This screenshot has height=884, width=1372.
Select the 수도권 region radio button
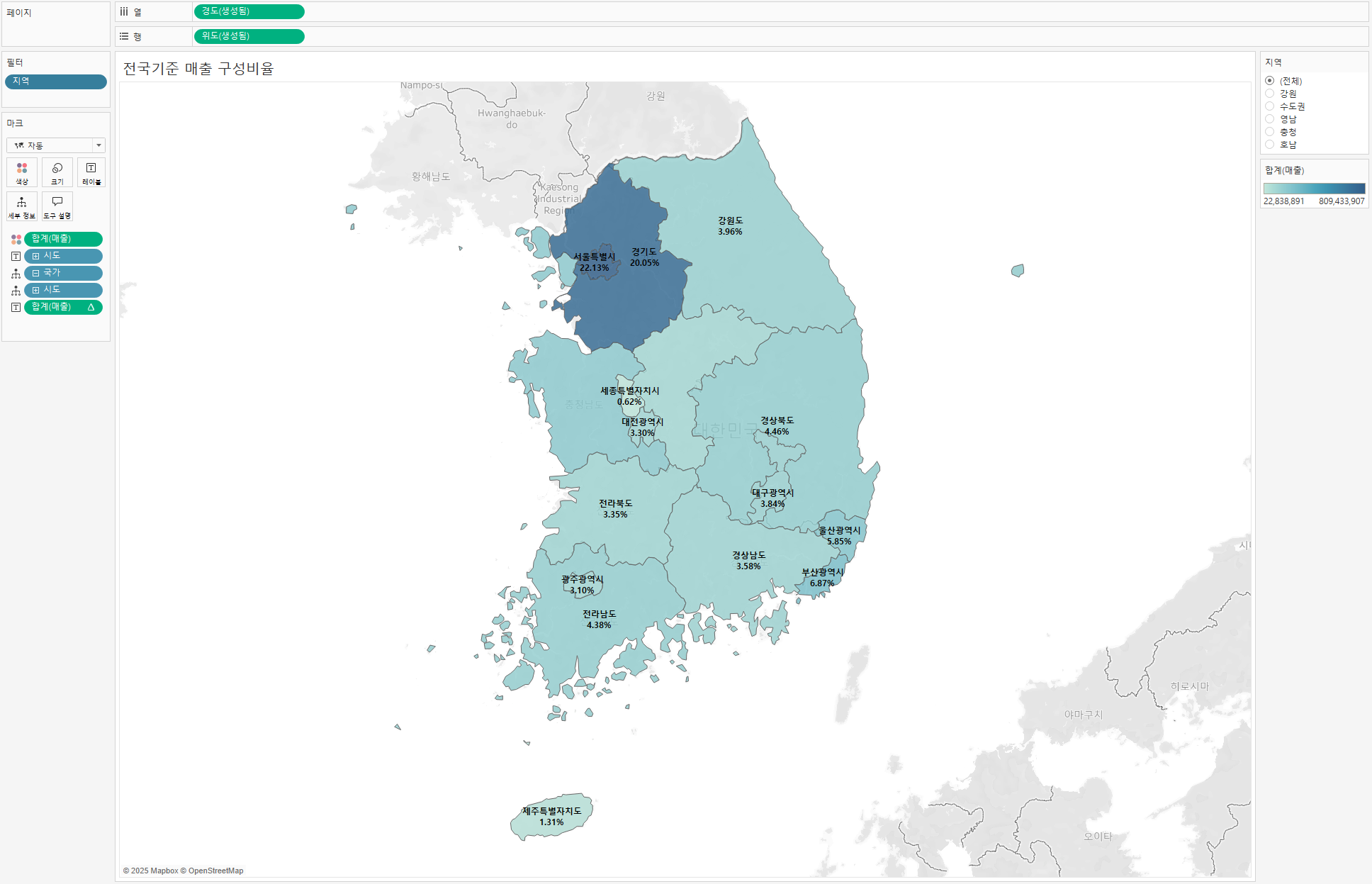(1270, 106)
